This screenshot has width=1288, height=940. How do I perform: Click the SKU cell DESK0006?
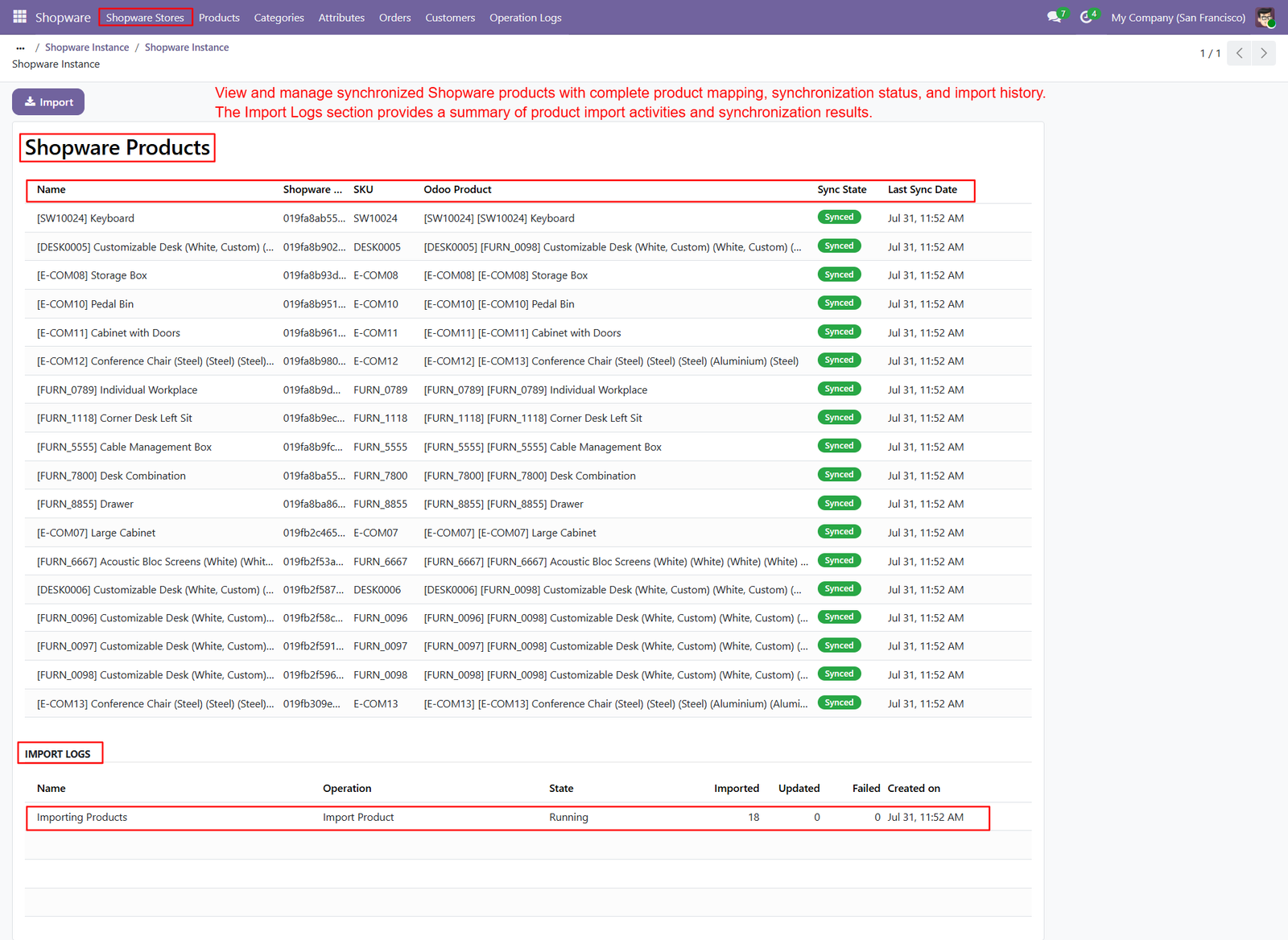click(377, 590)
